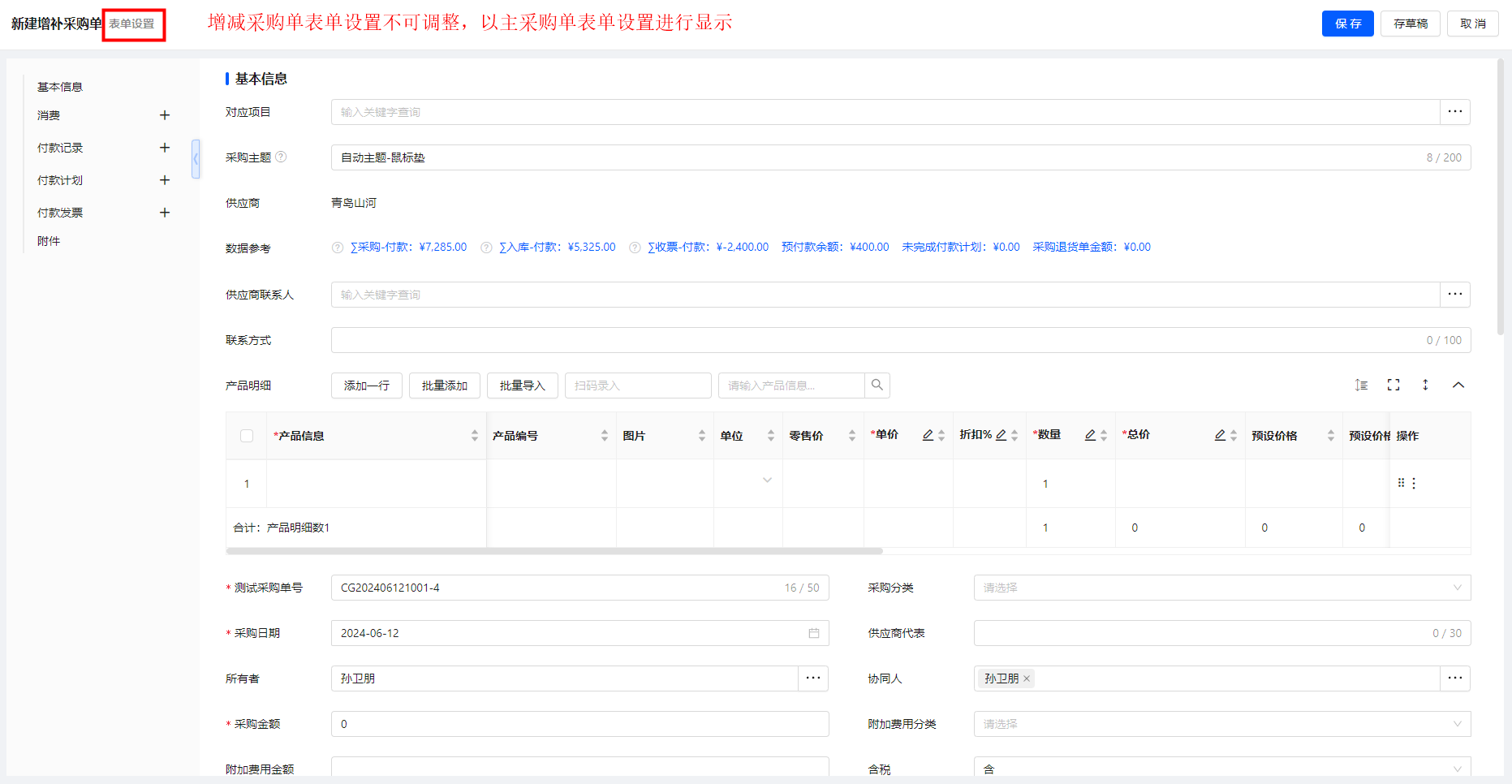Image resolution: width=1512 pixels, height=784 pixels.
Task: Sort by 单位 column
Action: 771,436
